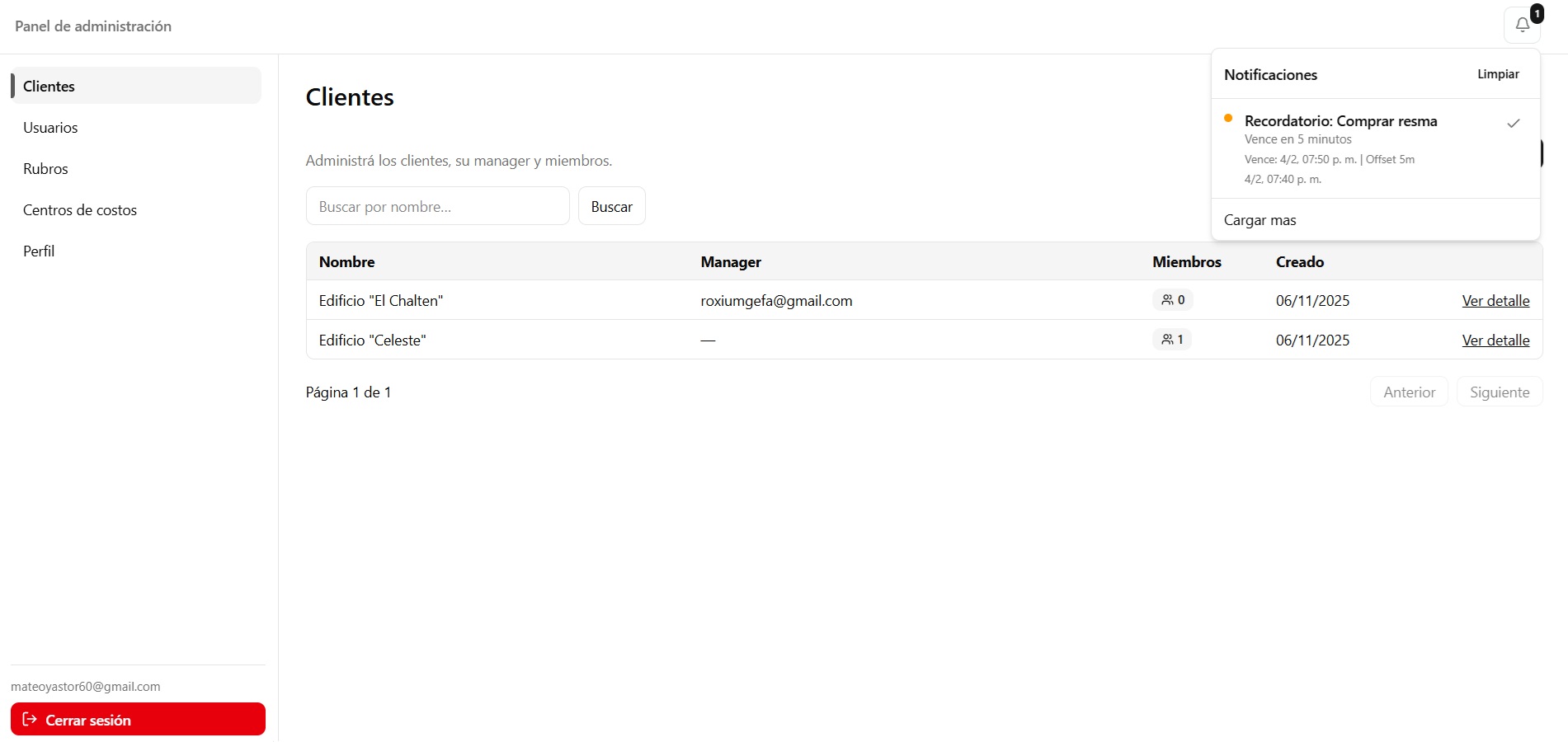1568x742 pixels.
Task: Open the Recordatorio: Comprar resma notification
Action: [1340, 121]
